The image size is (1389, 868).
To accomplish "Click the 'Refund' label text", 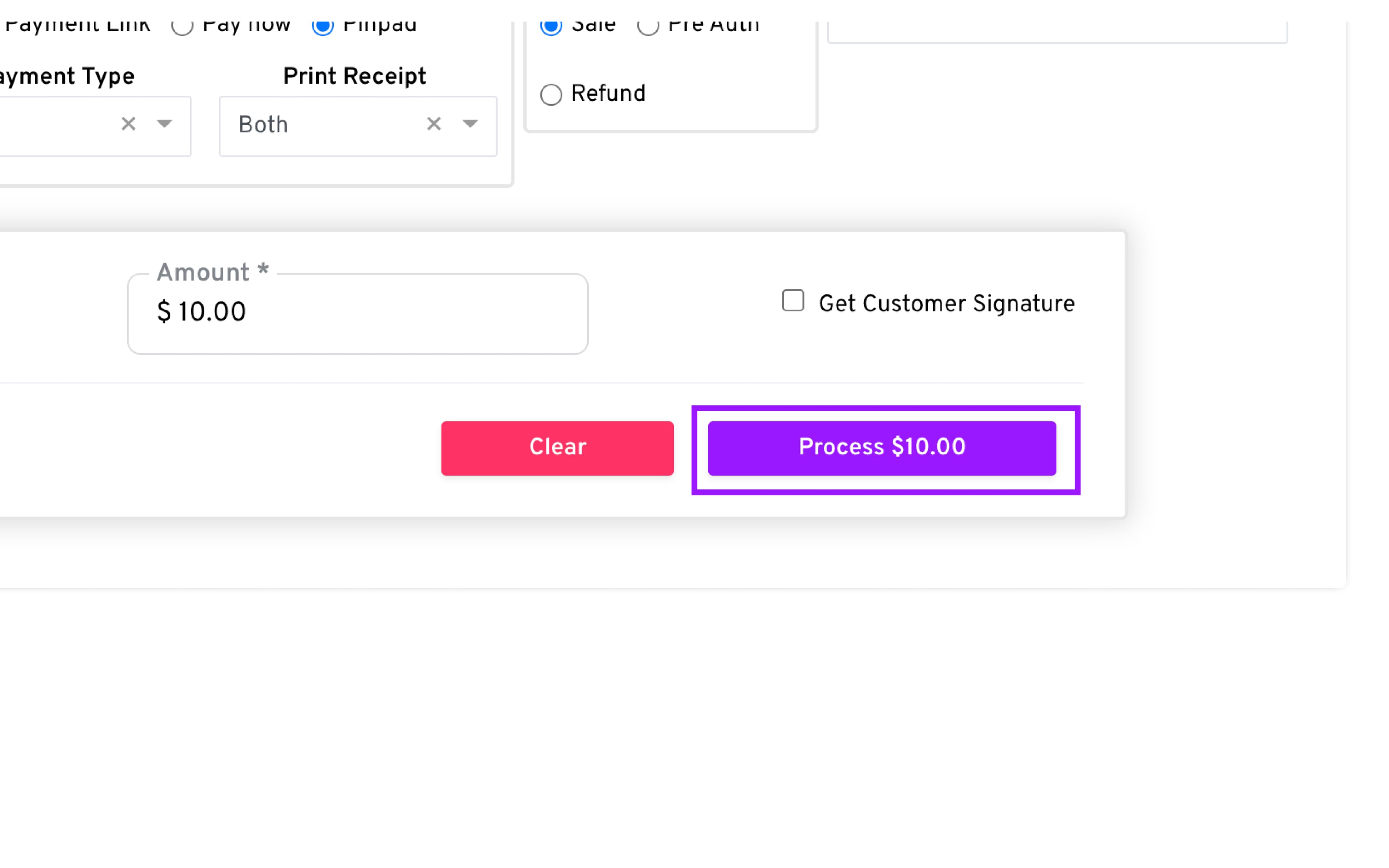I will 608,94.
